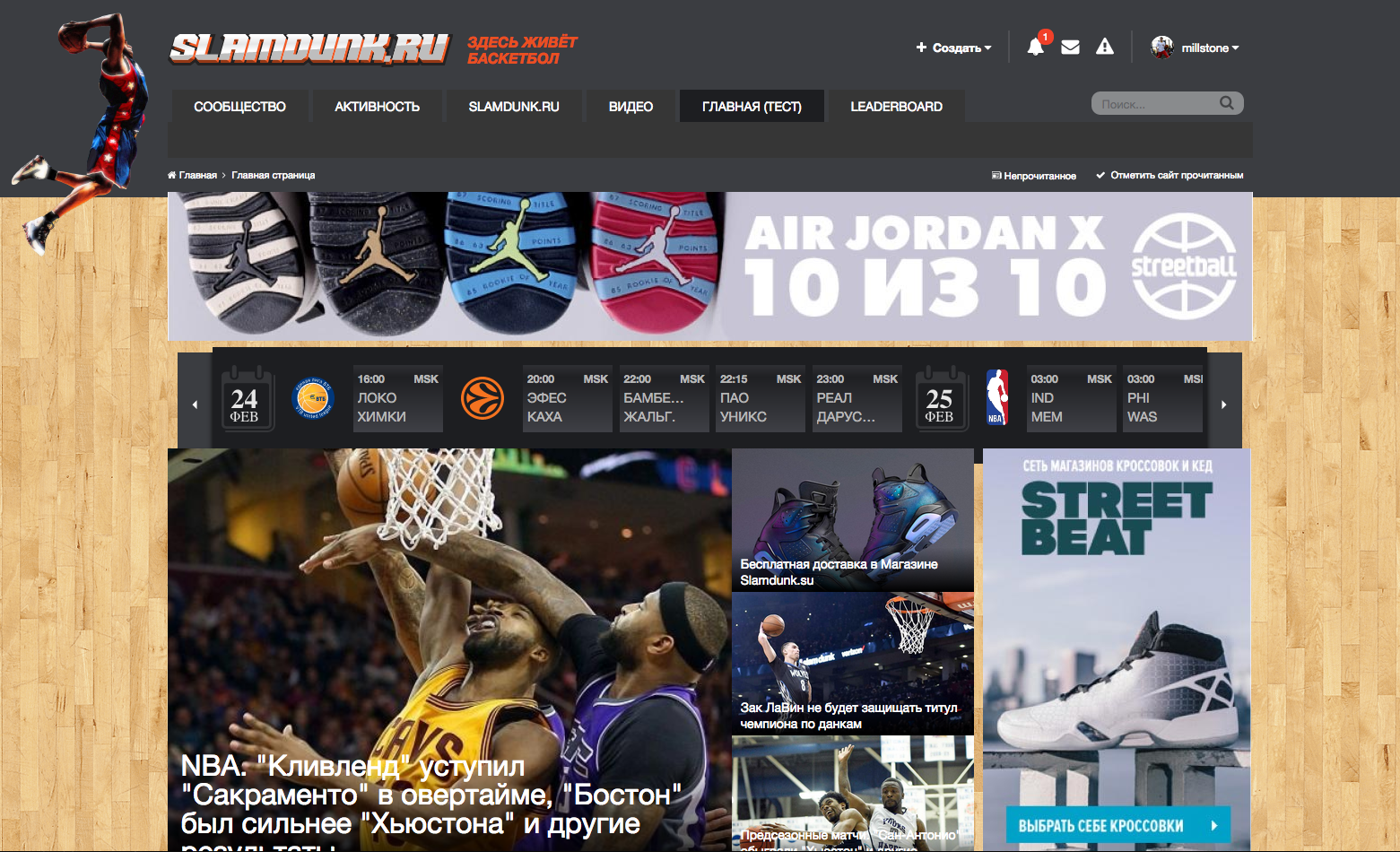This screenshot has height=852, width=1400.
Task: Open the Бесплатная доставка в Магазине article
Action: click(853, 520)
